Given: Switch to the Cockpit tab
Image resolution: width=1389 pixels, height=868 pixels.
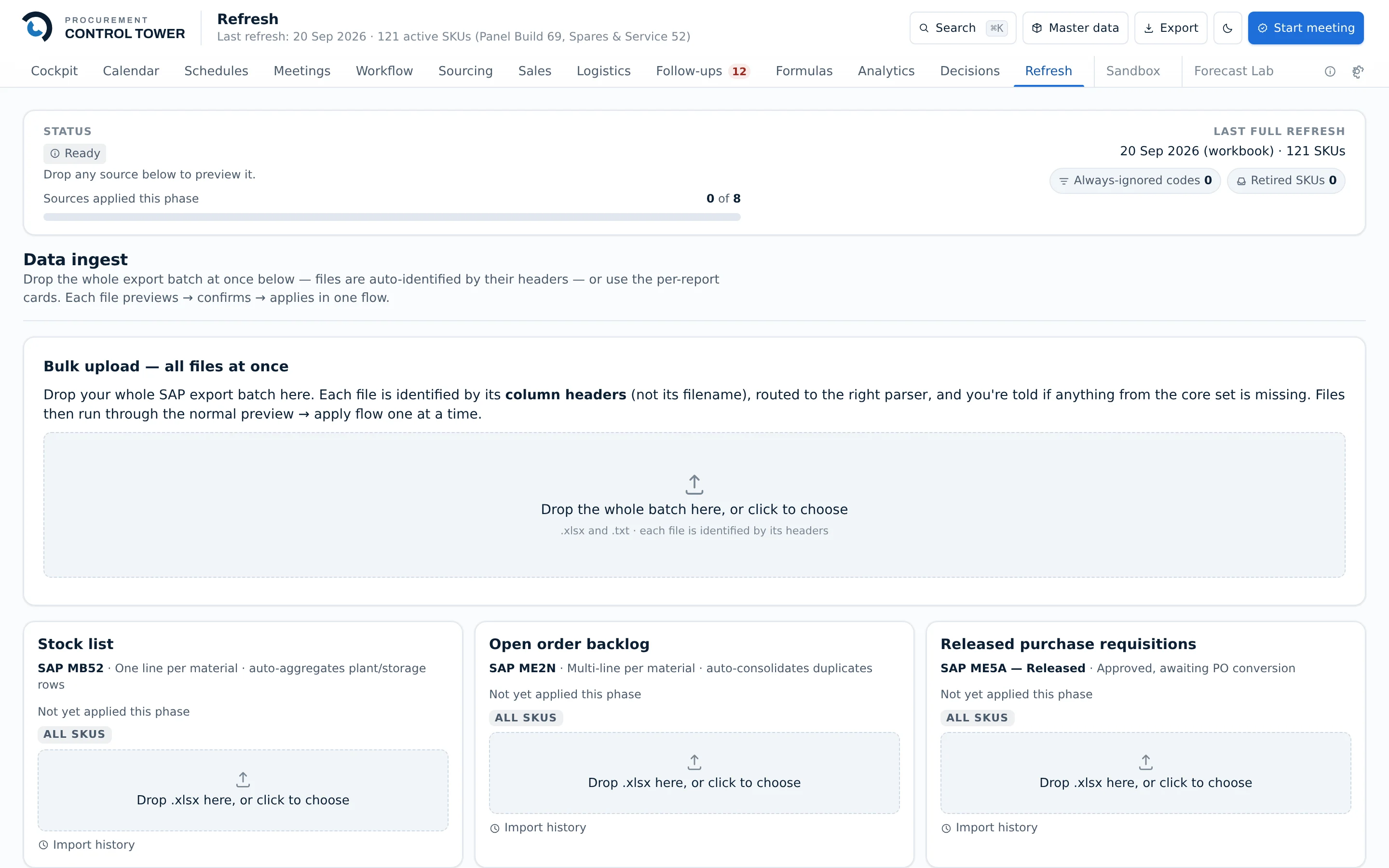Looking at the screenshot, I should (x=54, y=71).
